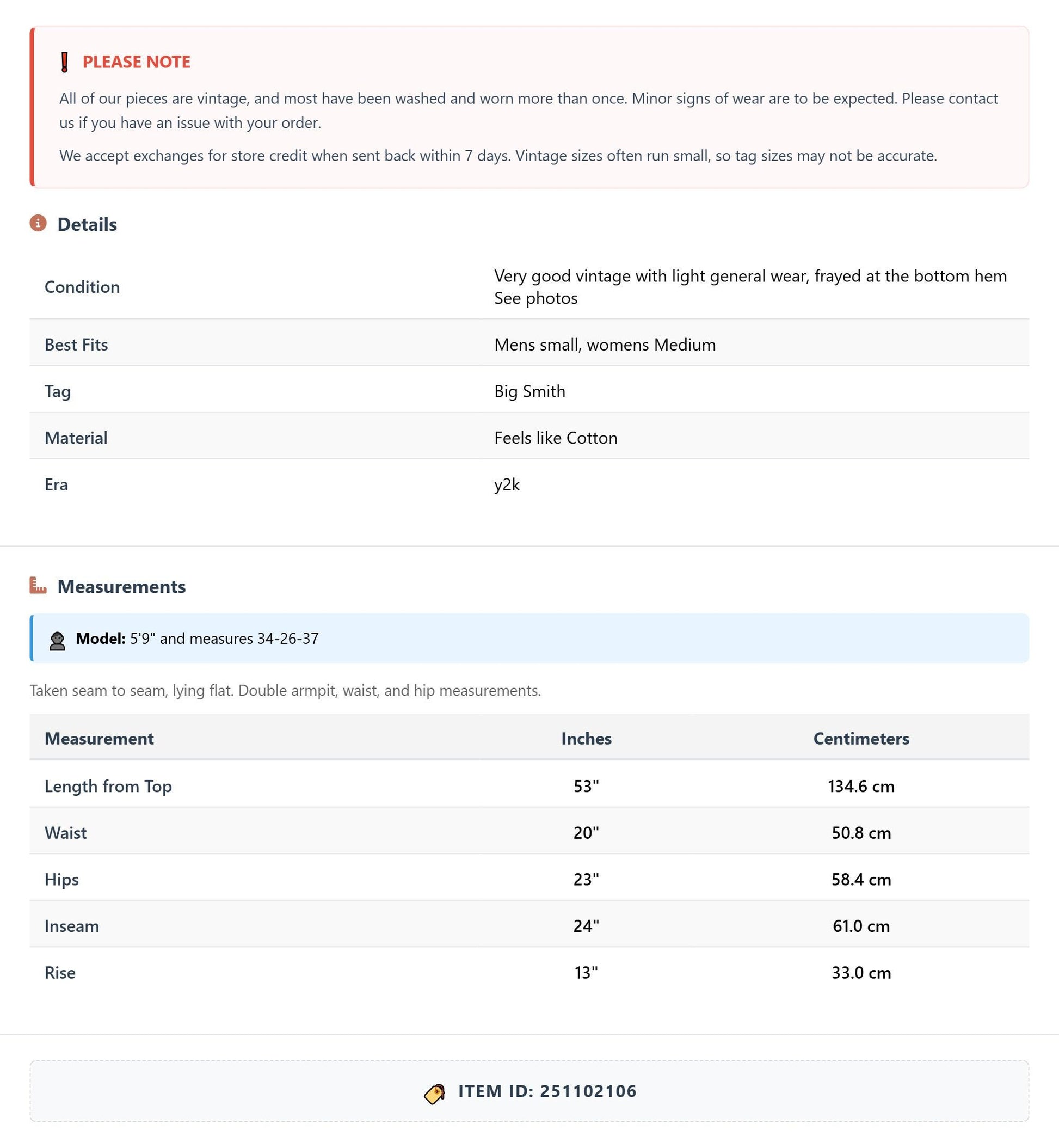Click the Item ID number 251102106
This screenshot has height=1148, width=1059.
(x=588, y=1091)
